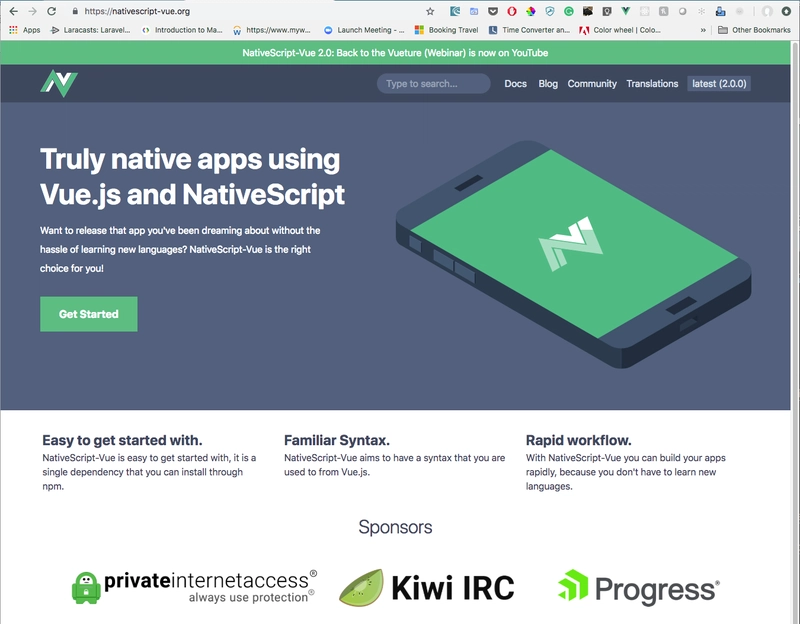The height and width of the screenshot is (624, 800).
Task: Open the Booking Travel bookmark
Action: coord(446,30)
